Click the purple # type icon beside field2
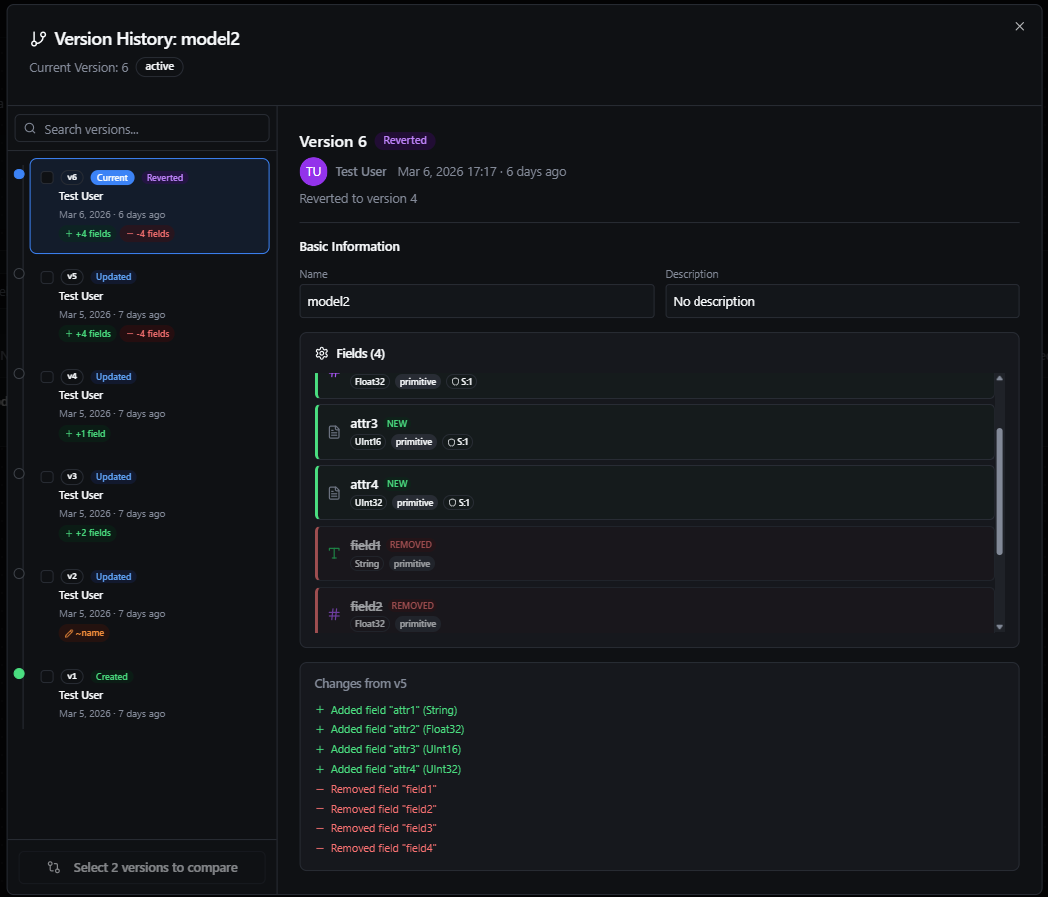 333,613
